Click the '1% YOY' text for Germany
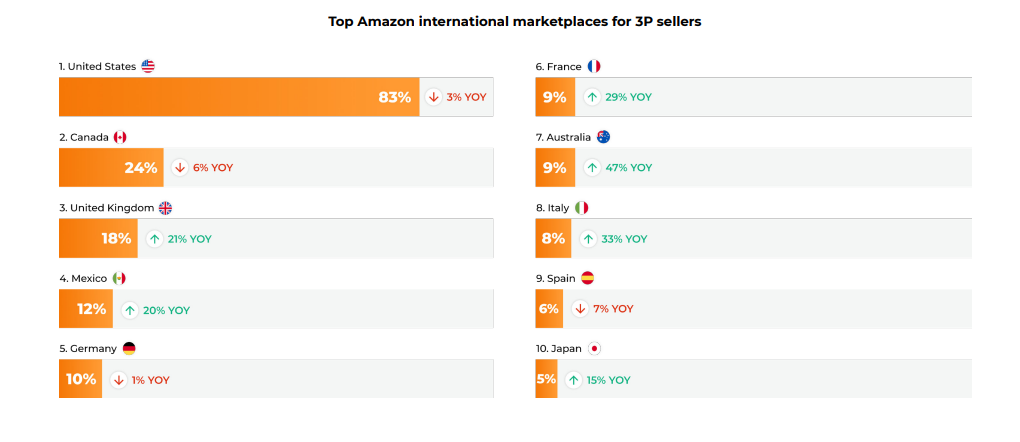Viewport: 1020px width, 442px height. pyautogui.click(x=150, y=380)
